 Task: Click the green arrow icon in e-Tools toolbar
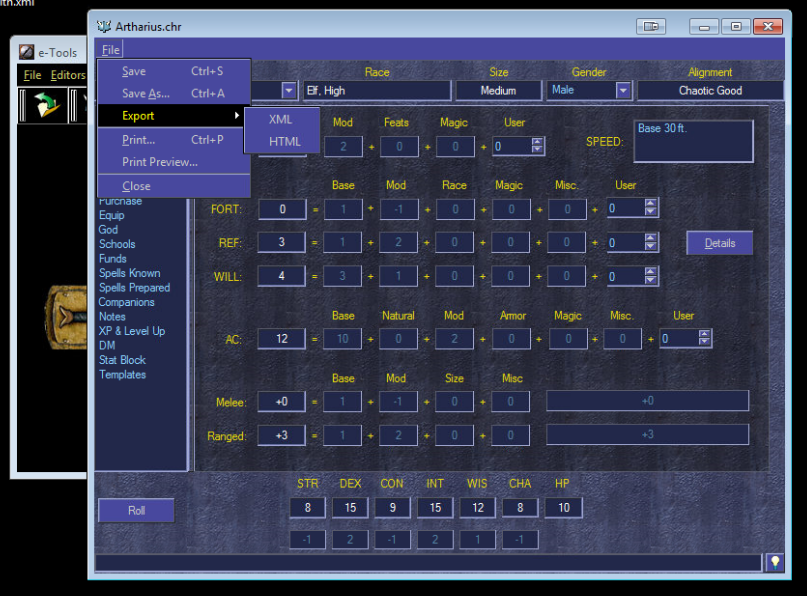click(x=45, y=106)
